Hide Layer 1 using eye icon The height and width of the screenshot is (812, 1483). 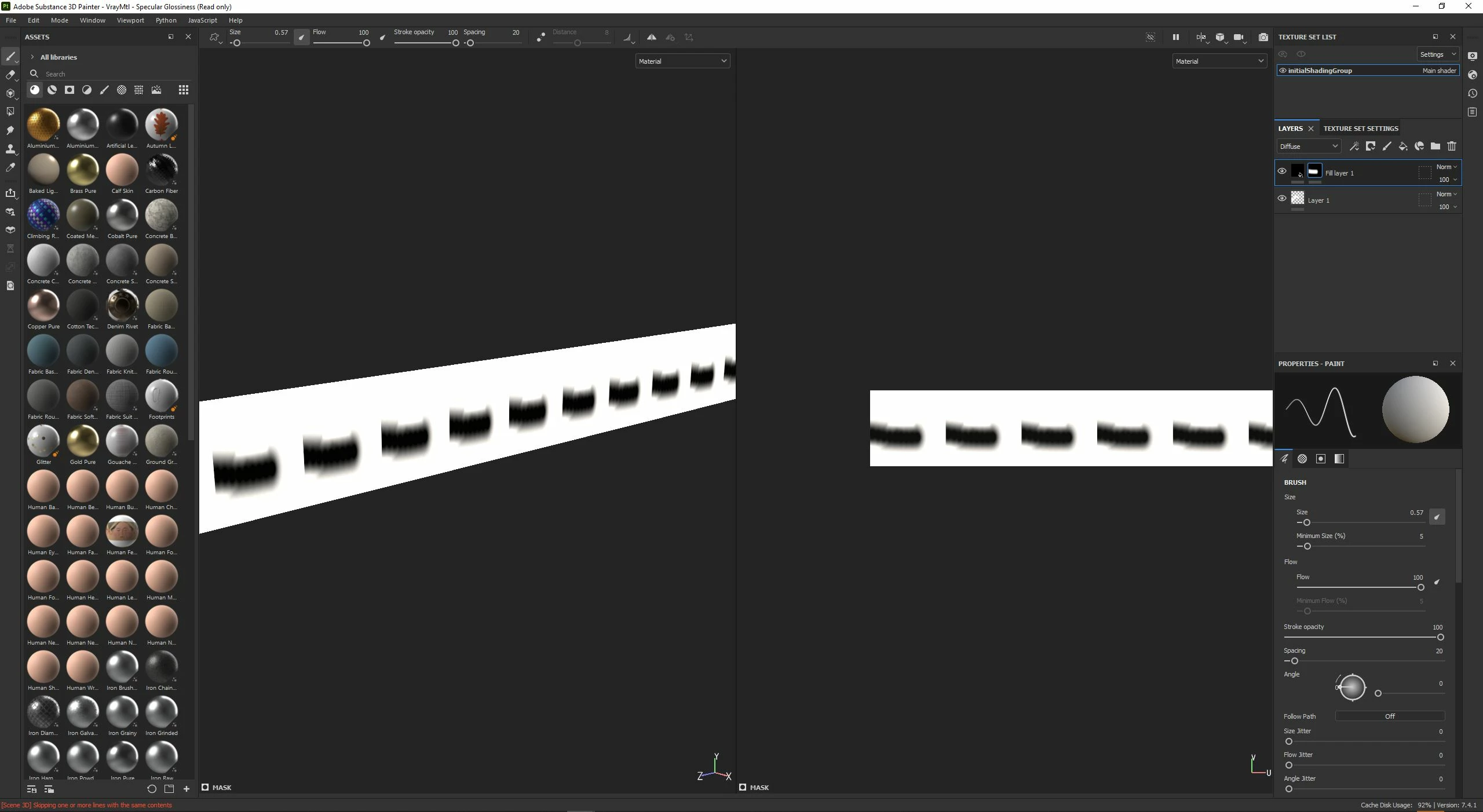1282,199
